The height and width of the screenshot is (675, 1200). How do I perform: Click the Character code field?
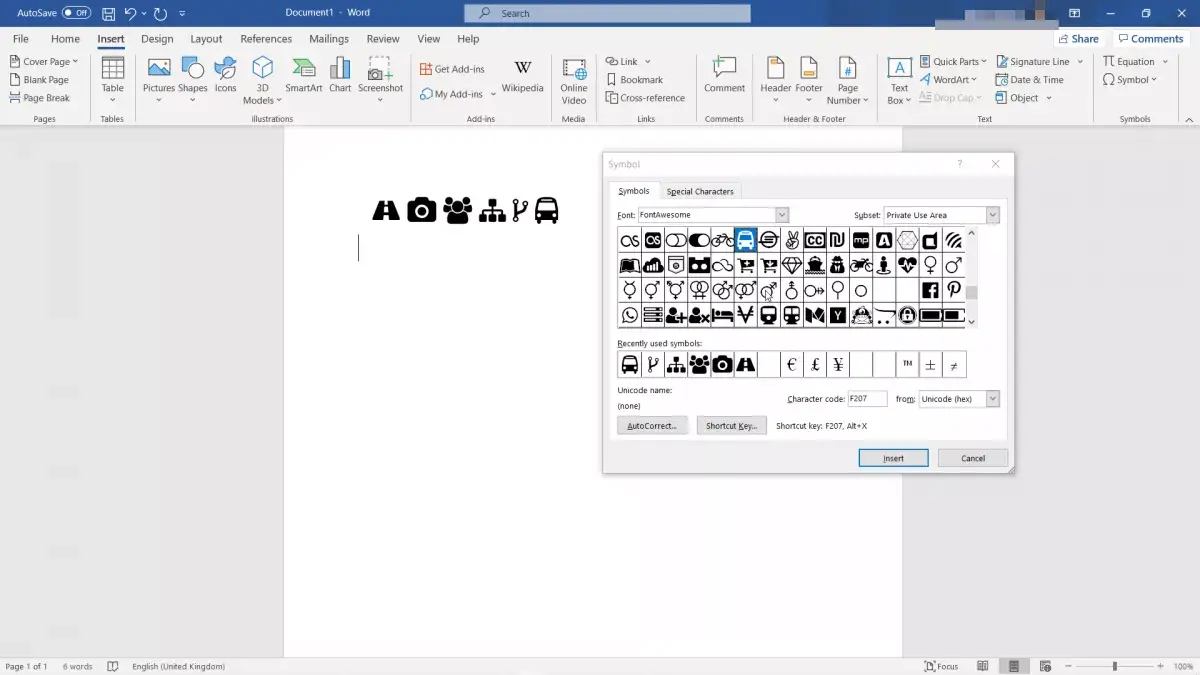(867, 399)
